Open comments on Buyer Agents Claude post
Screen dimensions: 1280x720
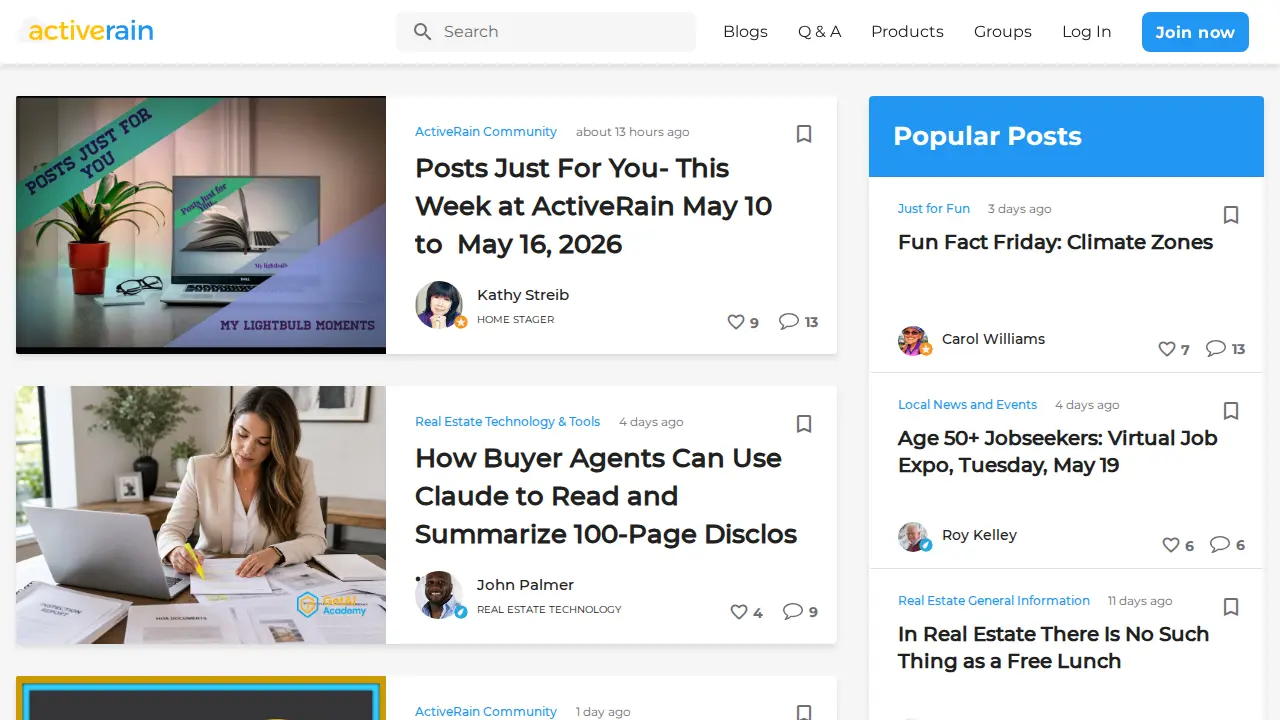click(793, 611)
